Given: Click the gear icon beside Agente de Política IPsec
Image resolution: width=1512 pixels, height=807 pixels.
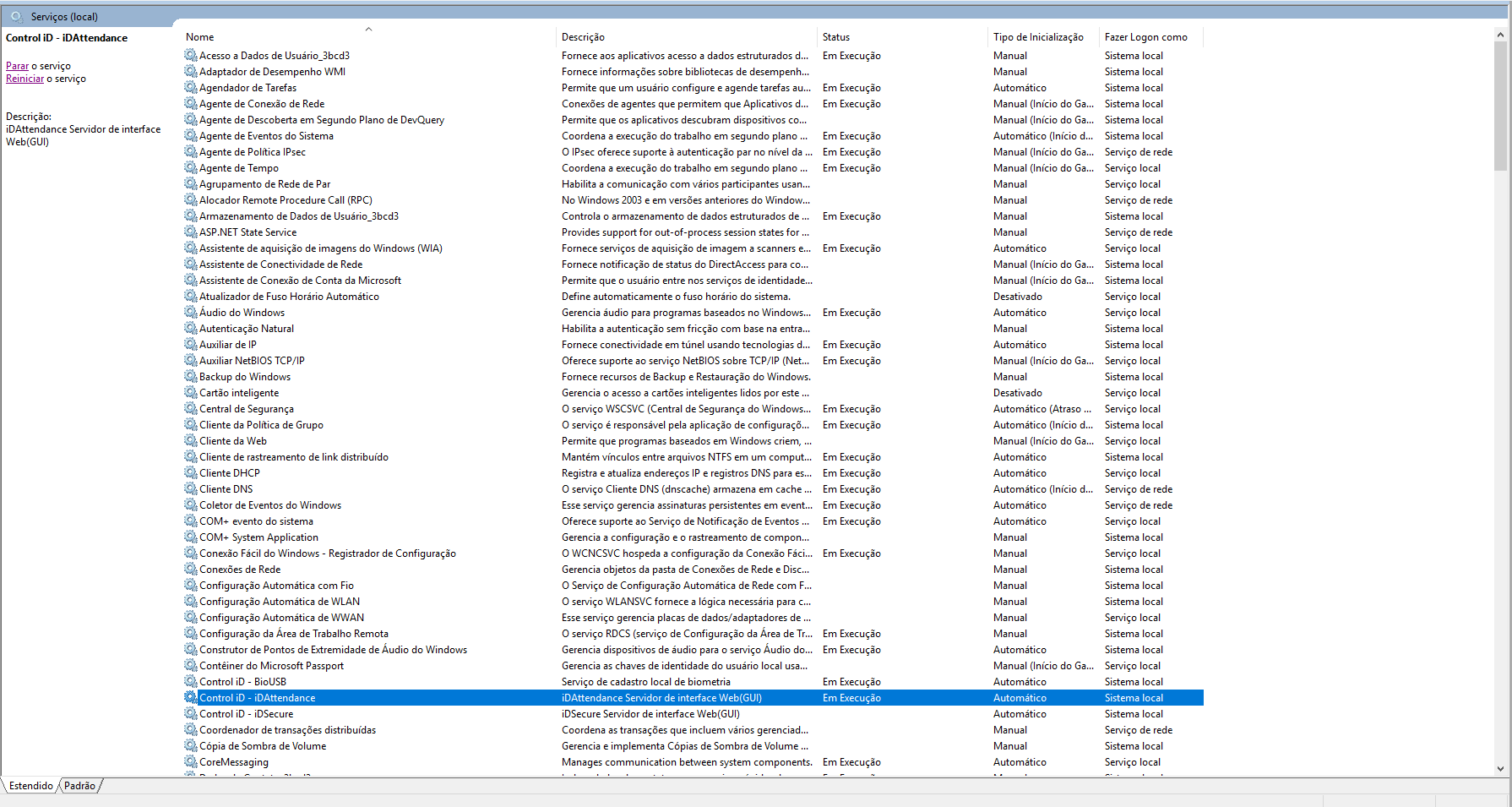Looking at the screenshot, I should tap(191, 151).
